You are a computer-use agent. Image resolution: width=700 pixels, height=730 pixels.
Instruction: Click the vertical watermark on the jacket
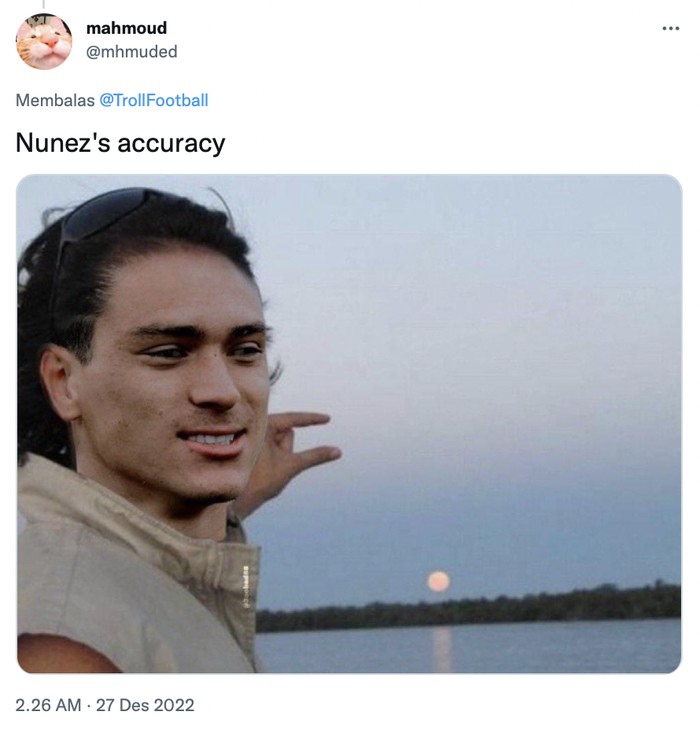[x=246, y=586]
